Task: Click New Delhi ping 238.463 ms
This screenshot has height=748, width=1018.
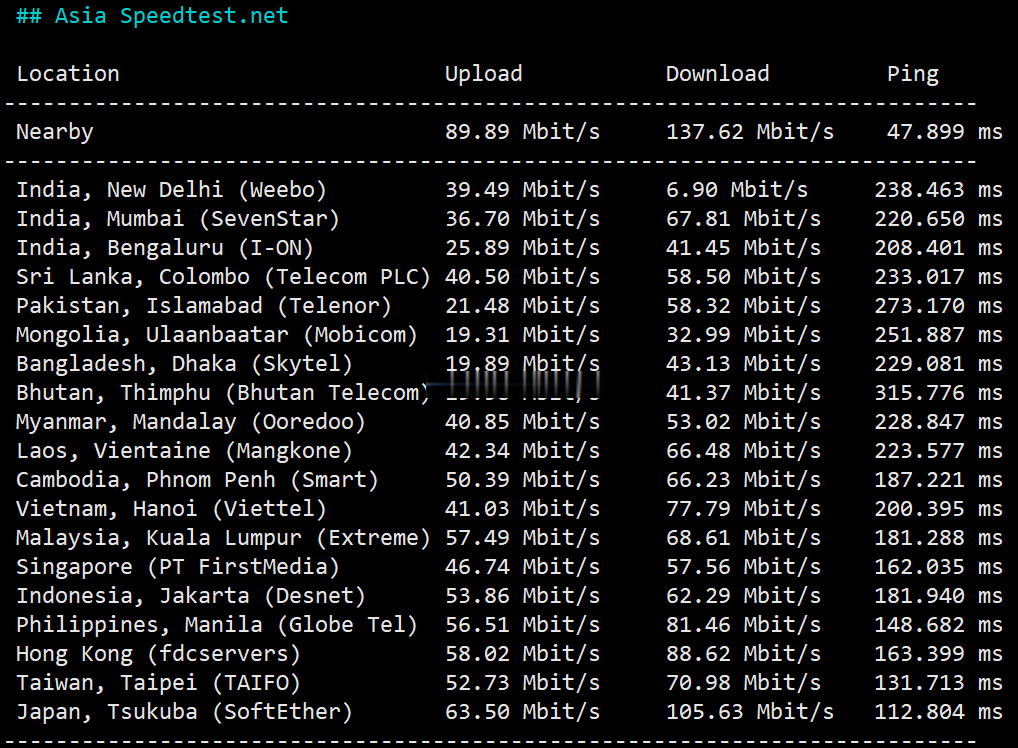Action: click(938, 190)
